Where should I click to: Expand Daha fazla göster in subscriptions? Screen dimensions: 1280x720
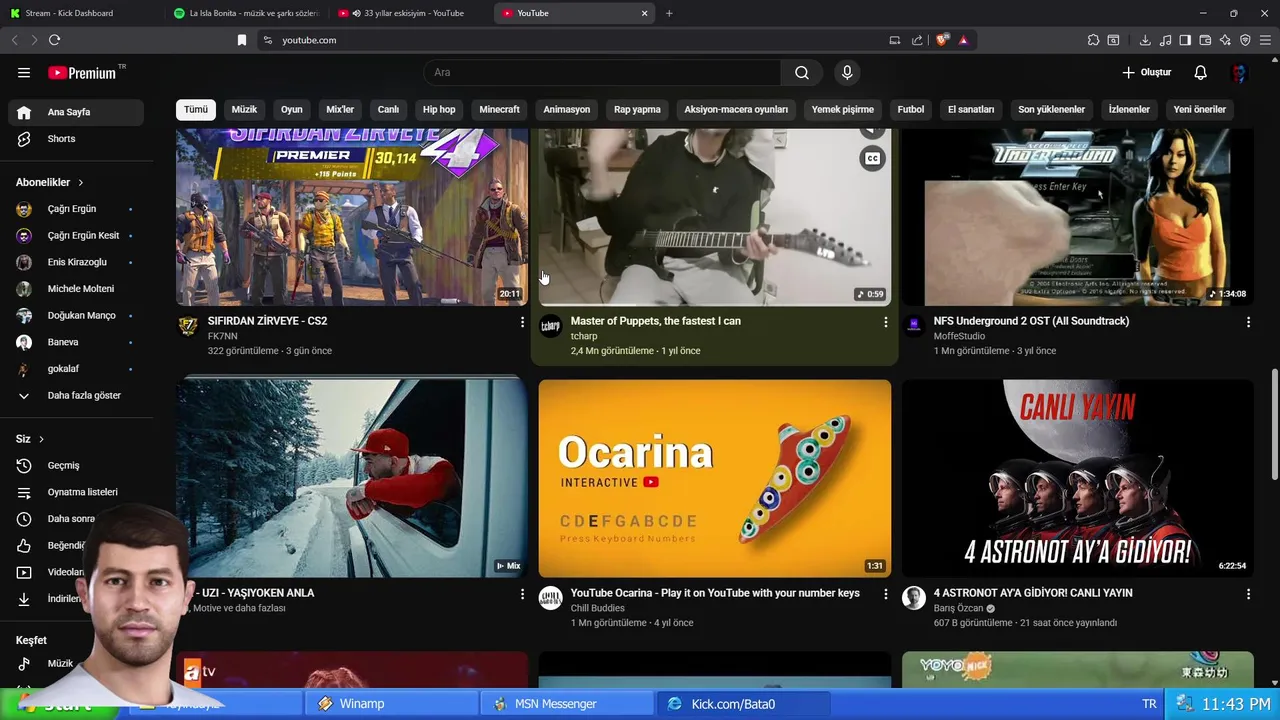click(76, 395)
